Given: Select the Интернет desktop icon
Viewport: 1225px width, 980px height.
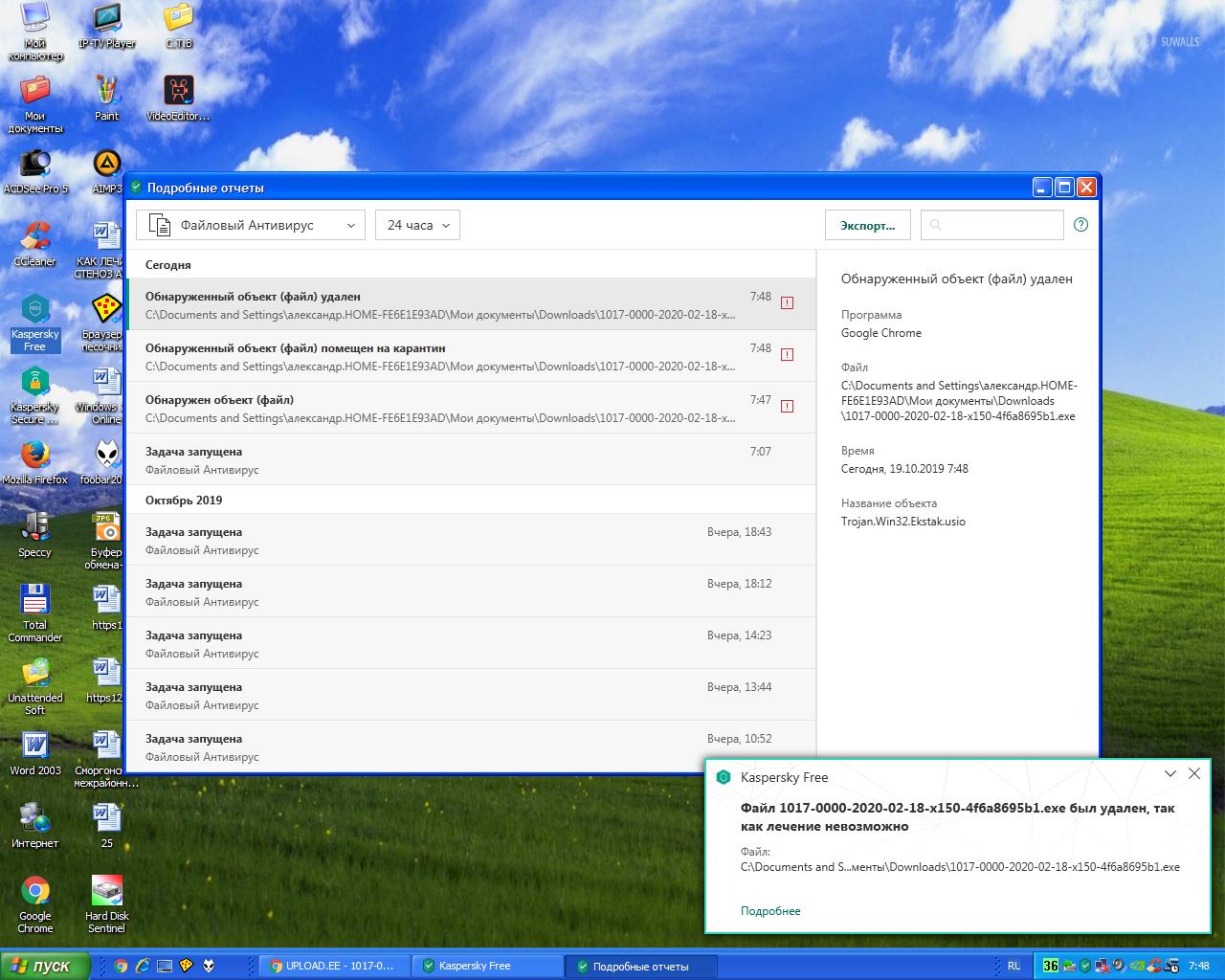Looking at the screenshot, I should coord(35,826).
